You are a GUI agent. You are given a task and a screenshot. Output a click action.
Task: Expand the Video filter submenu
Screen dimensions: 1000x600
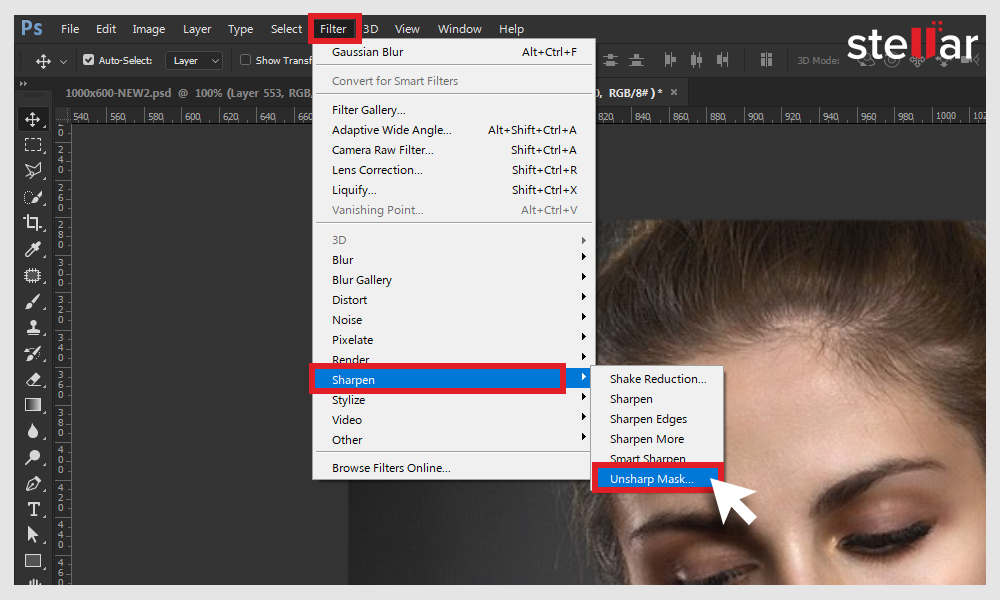[x=452, y=420]
